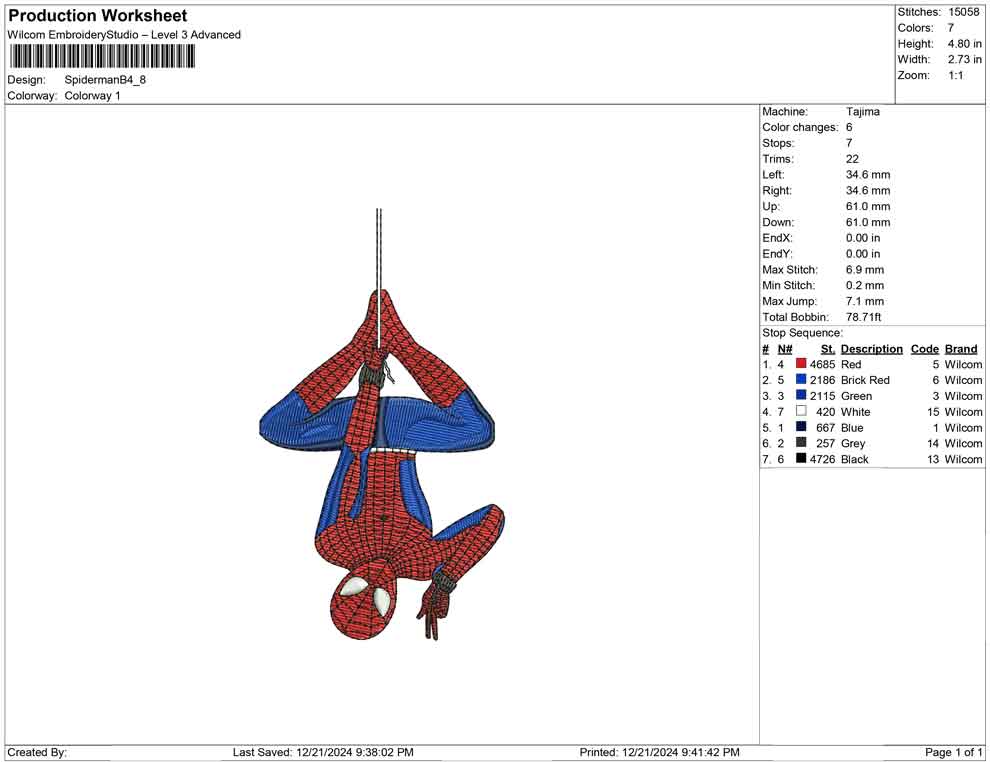Click the Black thread color swatch
Viewport: 990px width, 762px height.
[801, 458]
